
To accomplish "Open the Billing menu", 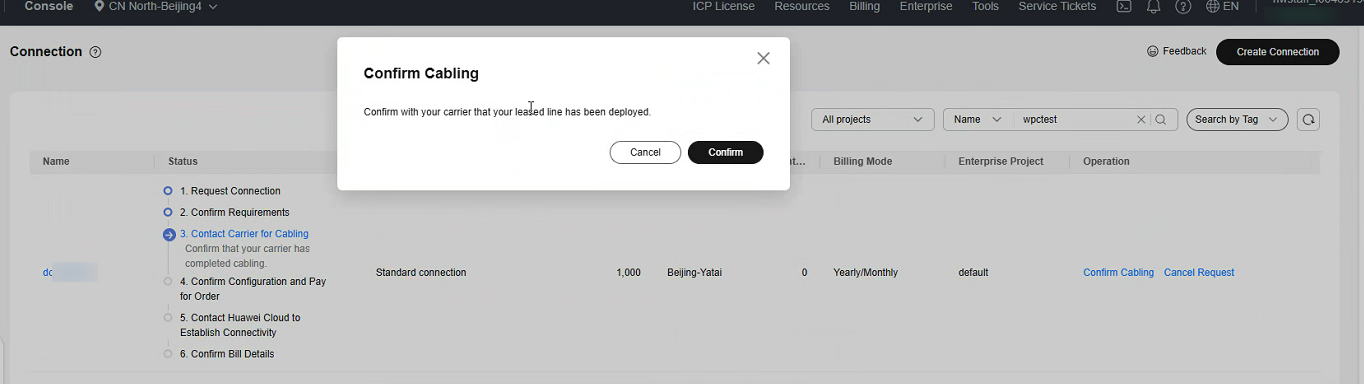I will point(865,6).
